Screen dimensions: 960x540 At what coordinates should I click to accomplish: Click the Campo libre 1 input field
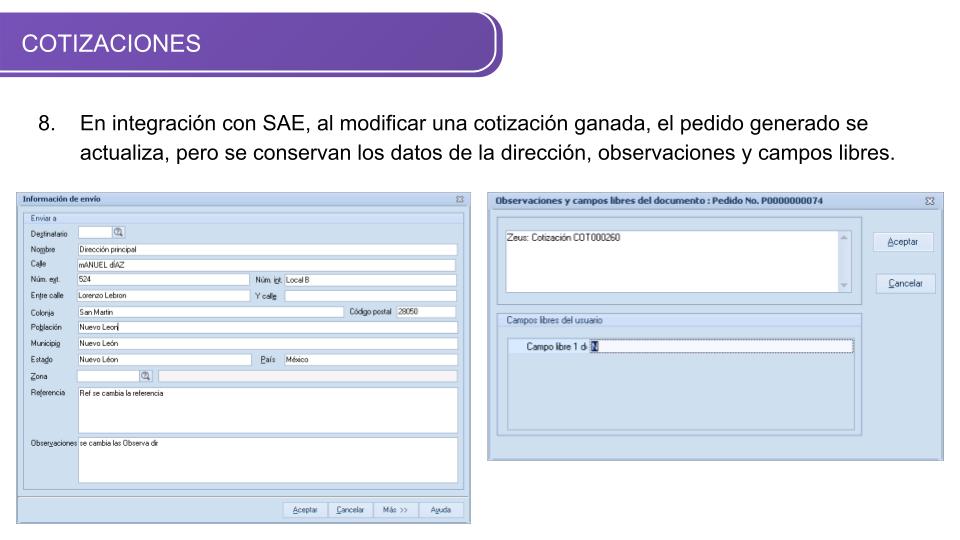click(x=721, y=347)
